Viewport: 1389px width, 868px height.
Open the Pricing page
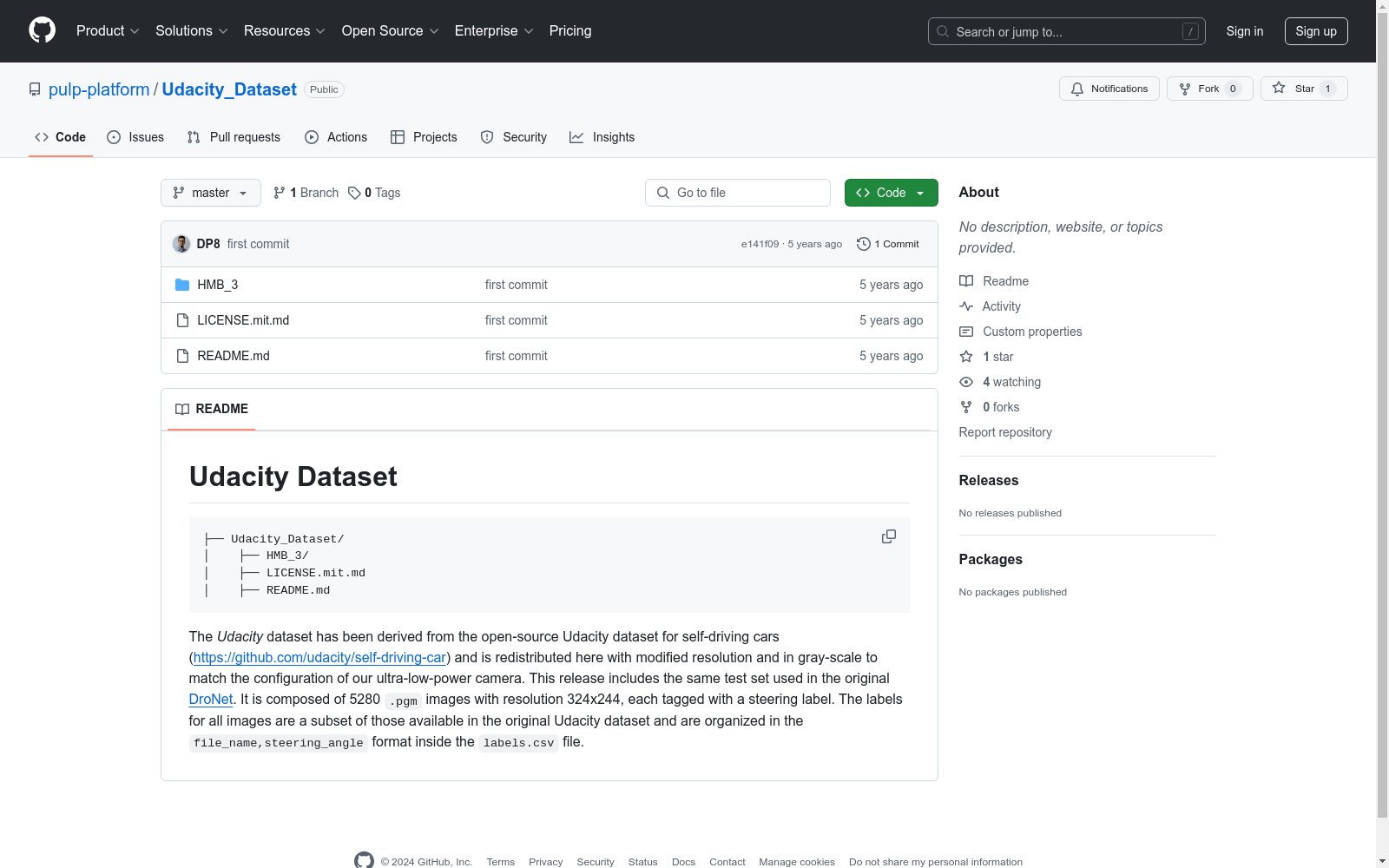click(x=570, y=31)
